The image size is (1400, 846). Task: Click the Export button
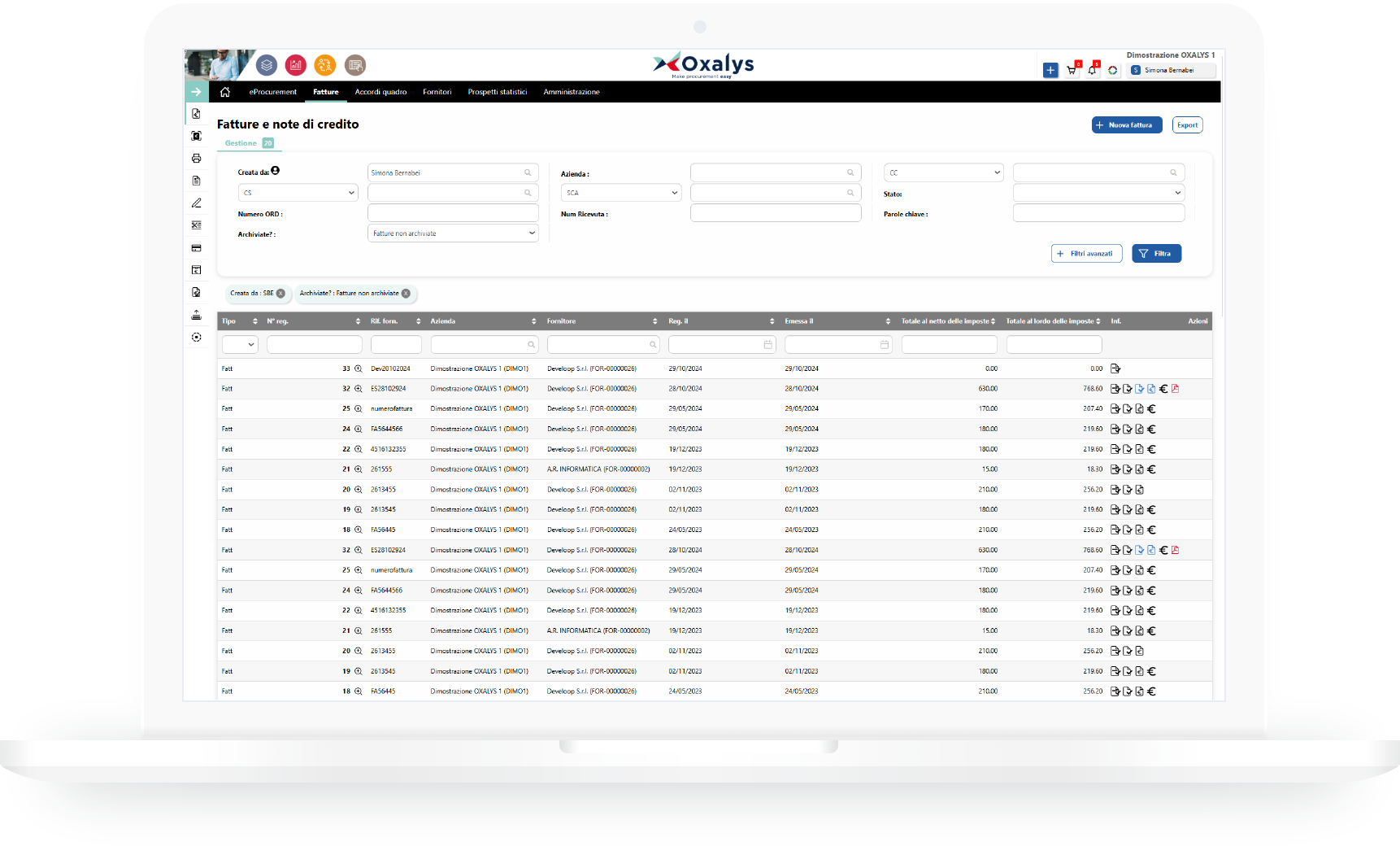pyautogui.click(x=1188, y=125)
